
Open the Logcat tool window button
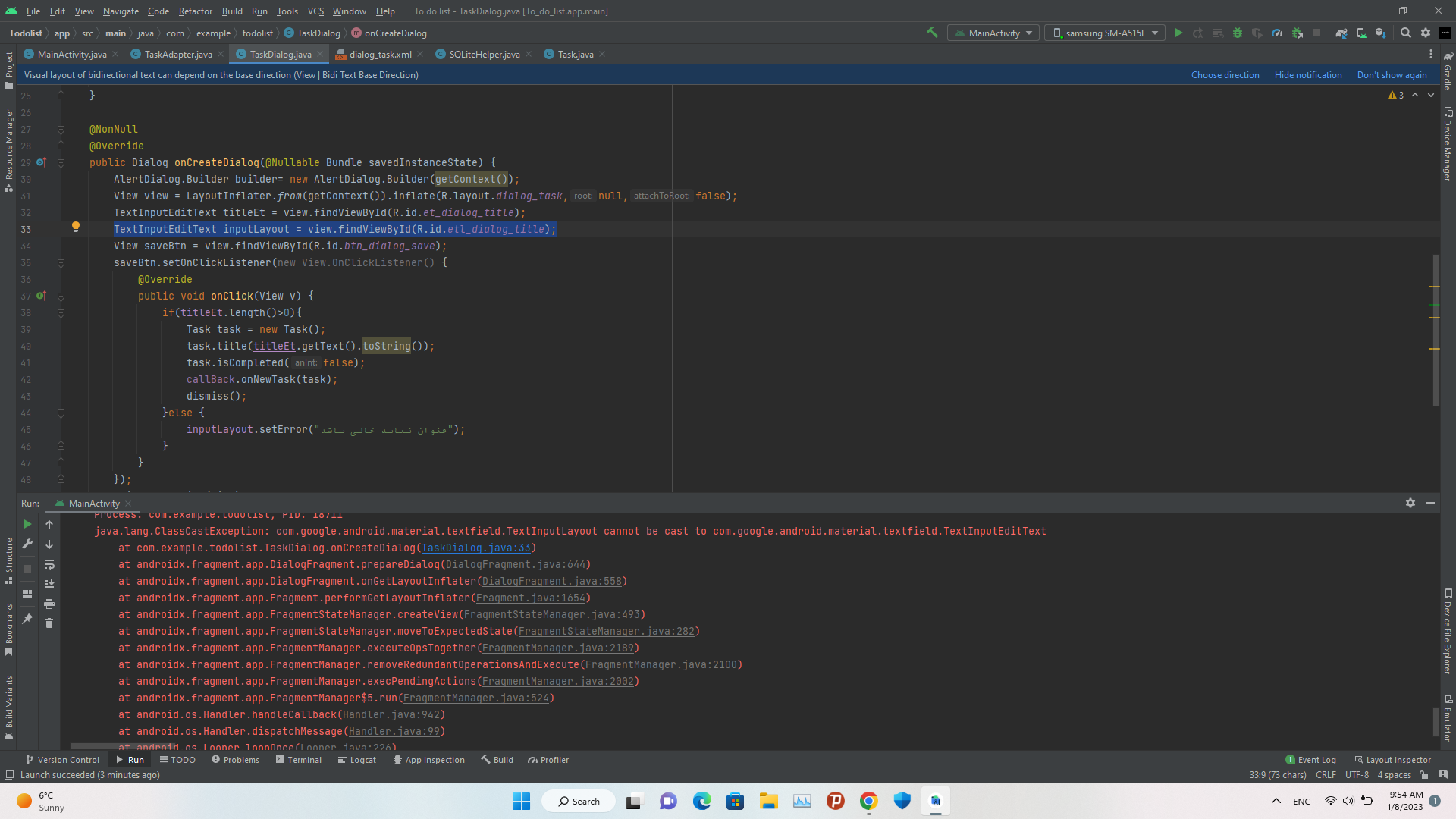[356, 759]
